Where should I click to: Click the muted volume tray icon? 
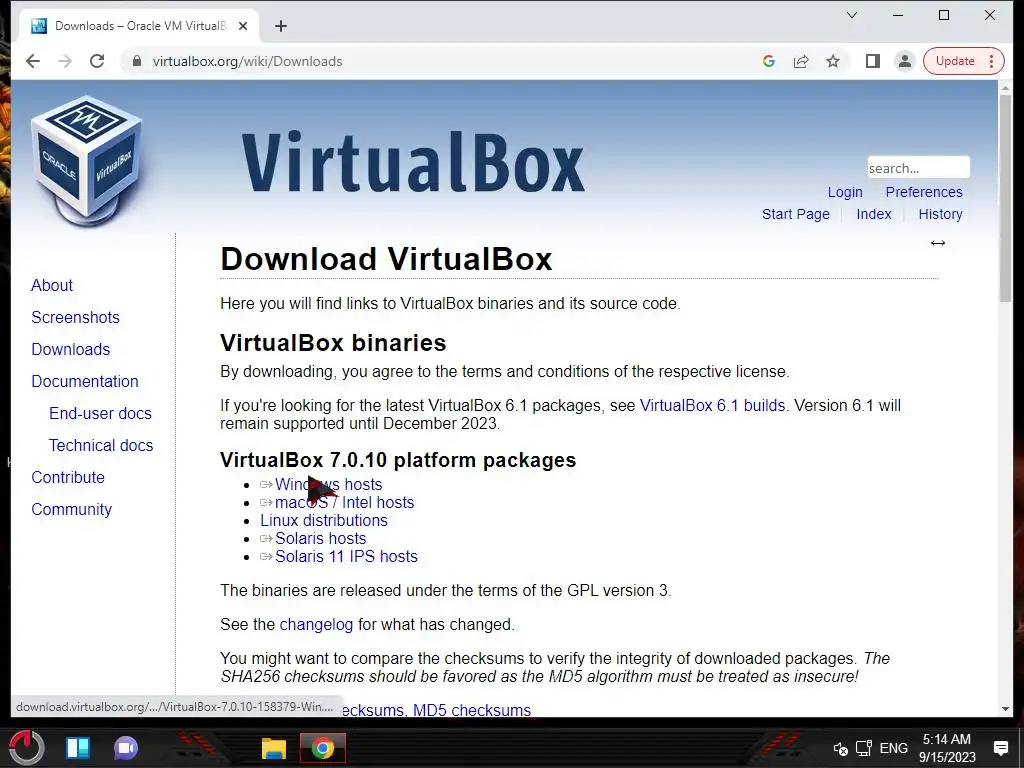840,748
